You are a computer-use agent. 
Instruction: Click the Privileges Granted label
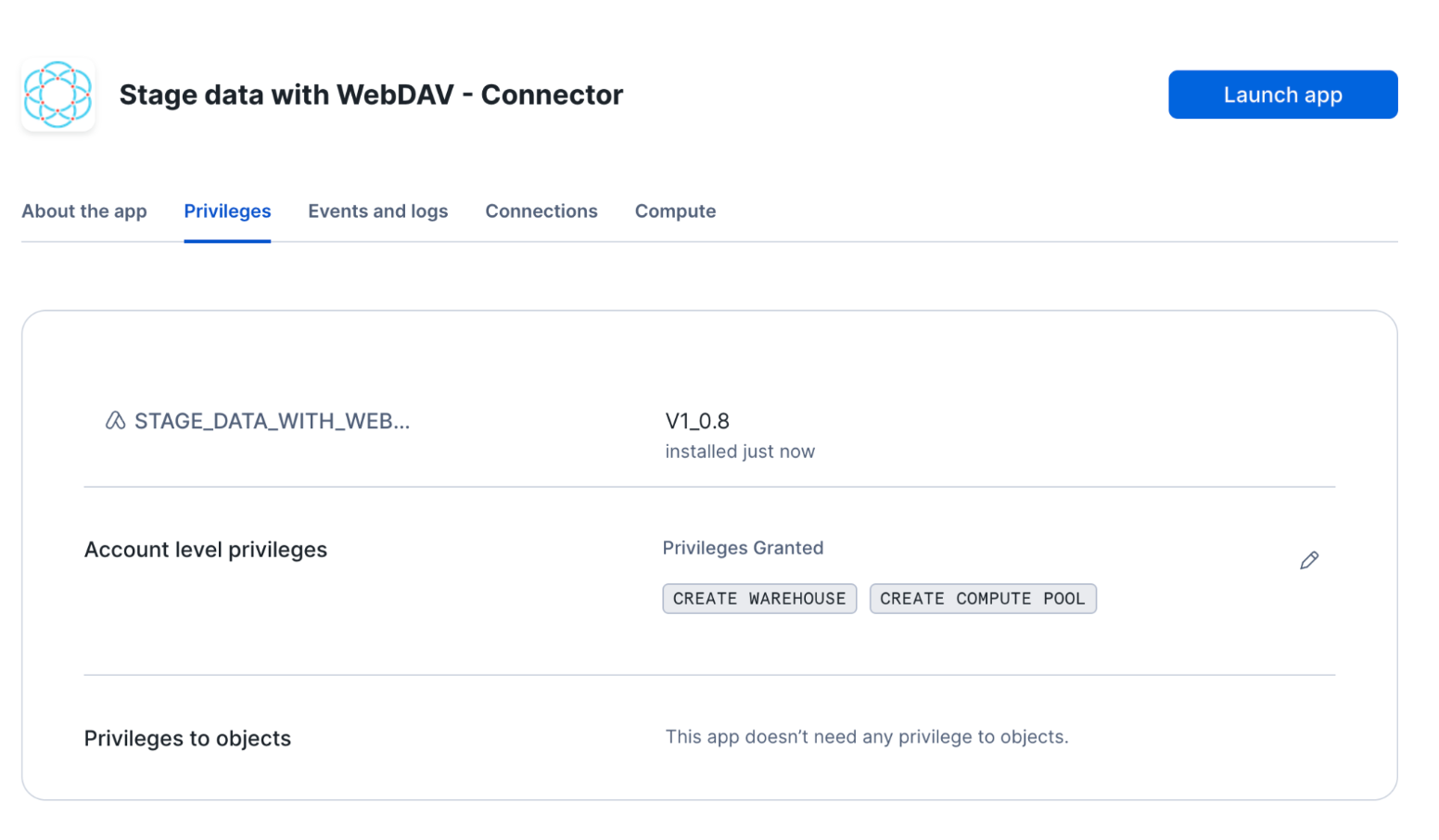(743, 548)
